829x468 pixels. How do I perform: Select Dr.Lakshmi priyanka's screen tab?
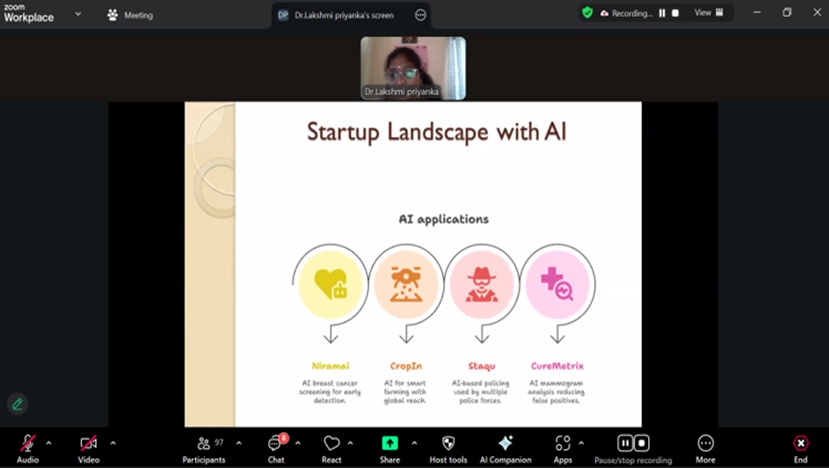335,15
